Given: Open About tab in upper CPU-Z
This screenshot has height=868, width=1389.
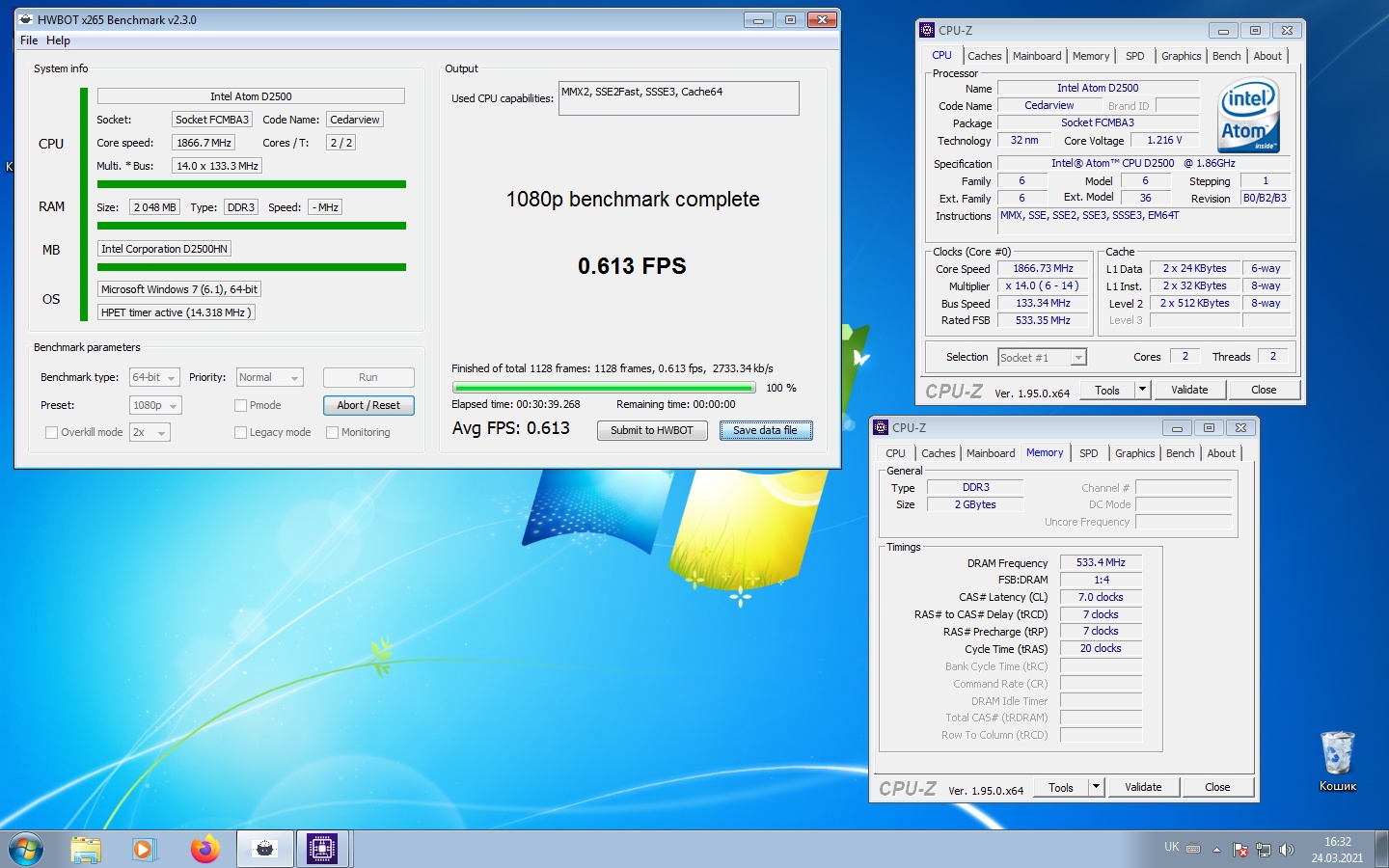Looking at the screenshot, I should coord(1267,56).
